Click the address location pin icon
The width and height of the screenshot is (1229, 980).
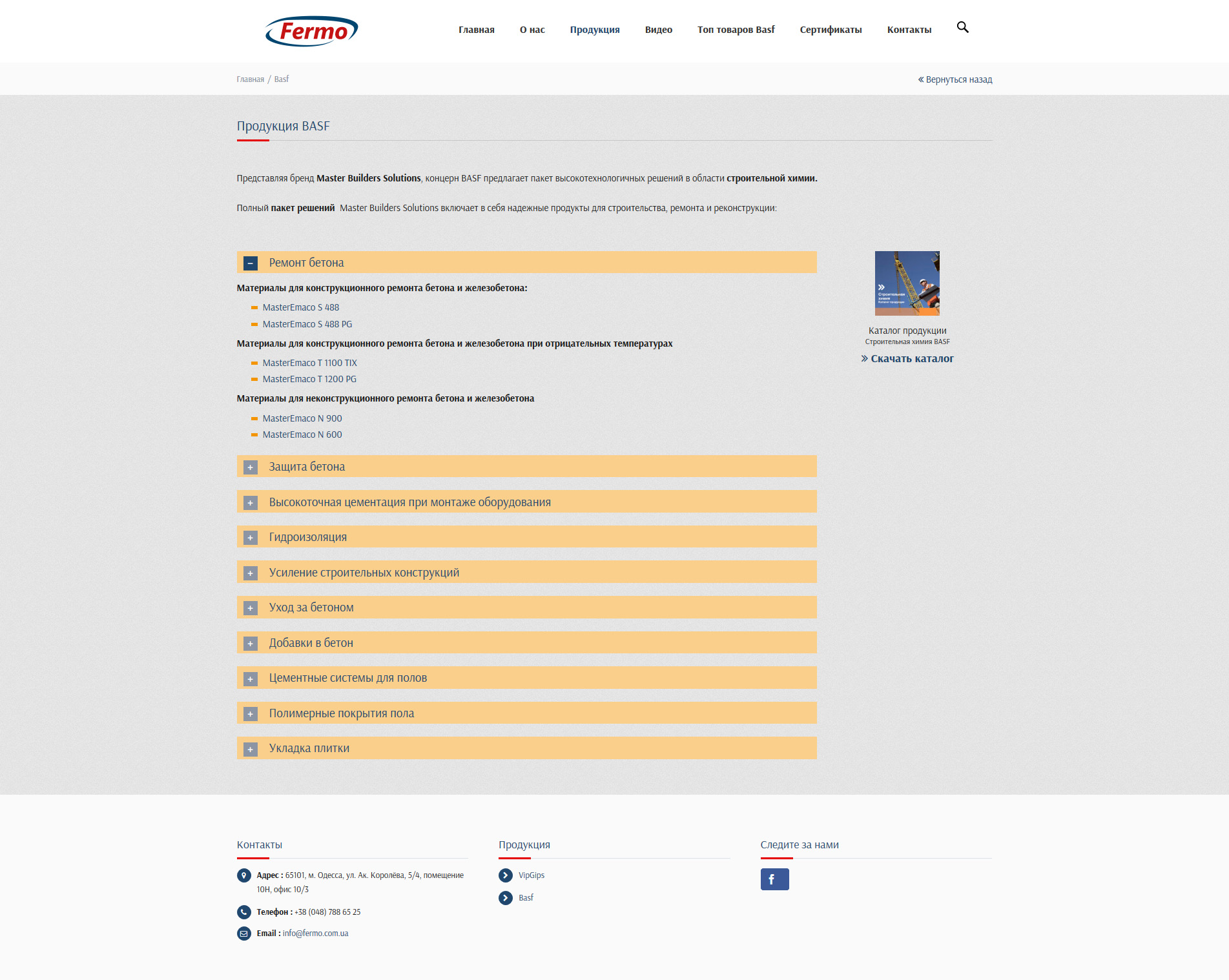tap(243, 875)
